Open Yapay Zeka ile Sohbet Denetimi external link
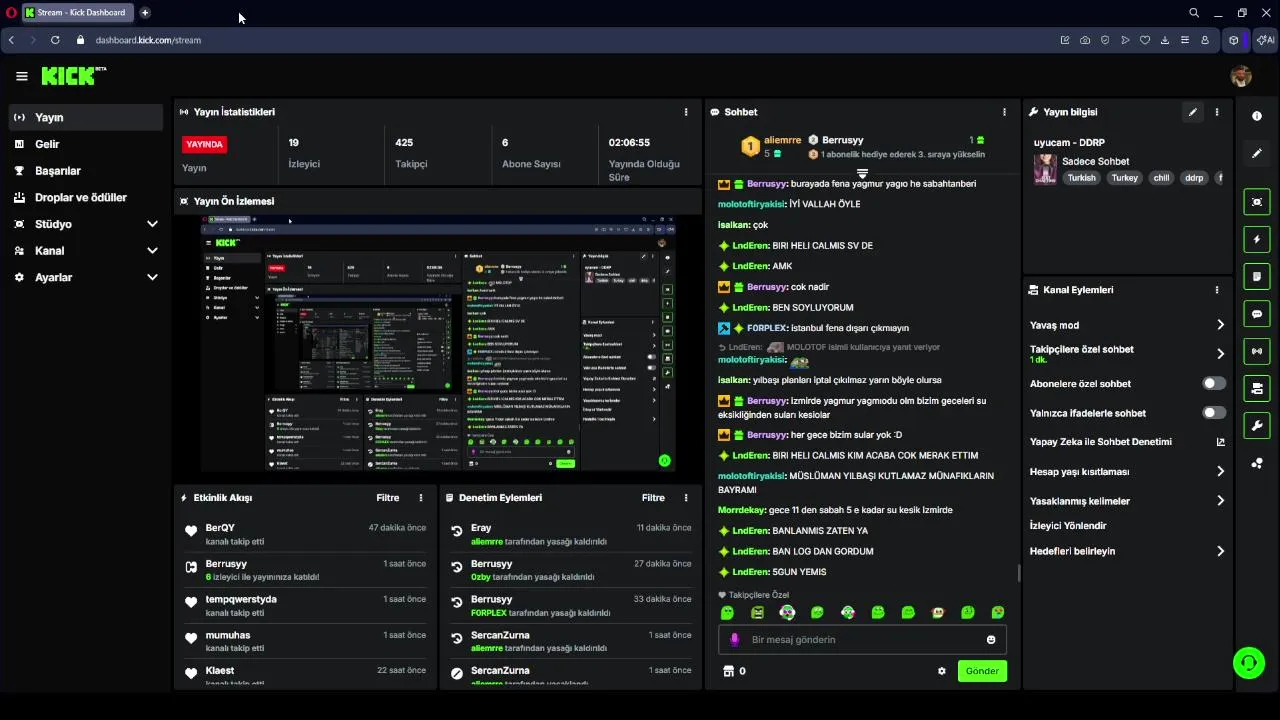This screenshot has width=1280, height=720. tap(1220, 442)
